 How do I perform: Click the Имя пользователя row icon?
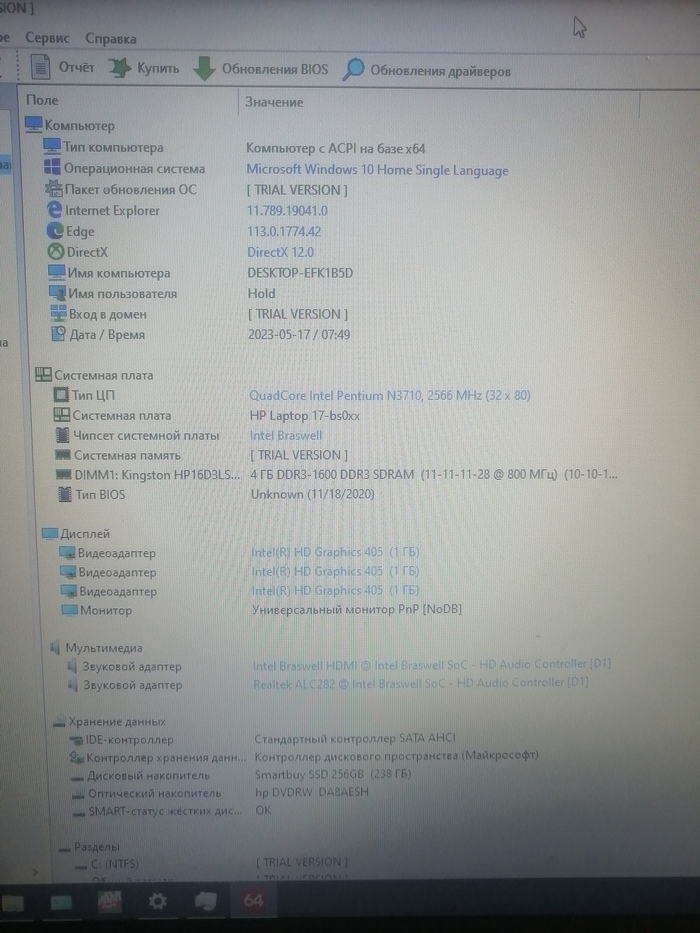(58, 293)
